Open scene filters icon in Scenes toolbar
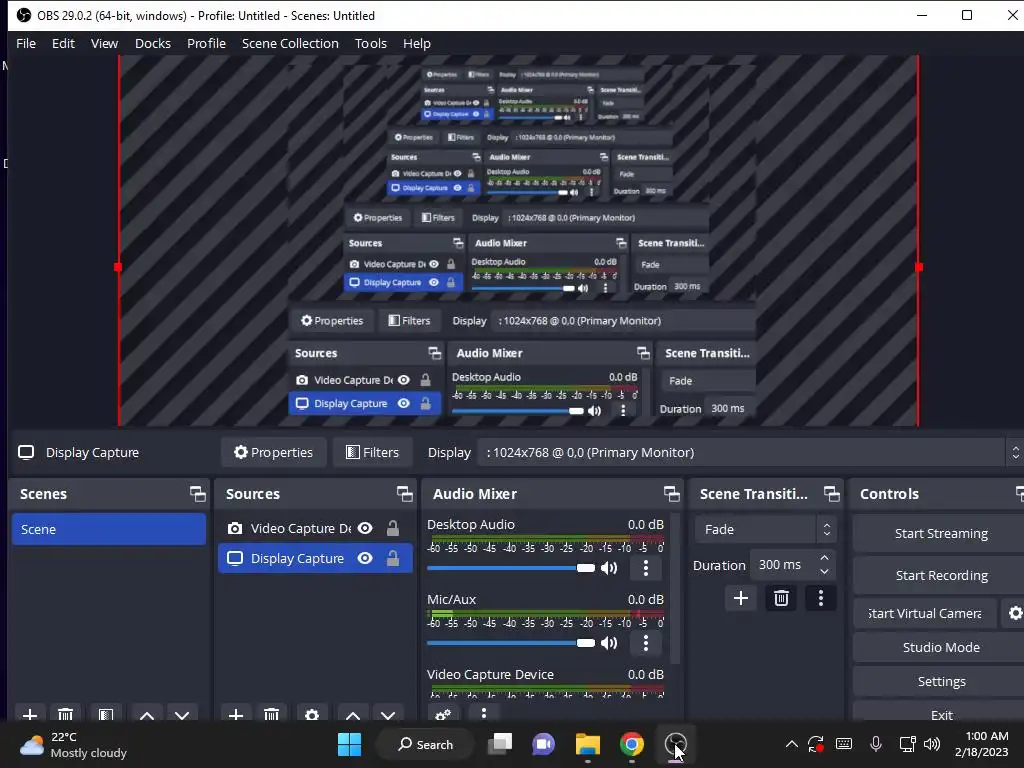This screenshot has width=1024, height=768. pos(106,714)
